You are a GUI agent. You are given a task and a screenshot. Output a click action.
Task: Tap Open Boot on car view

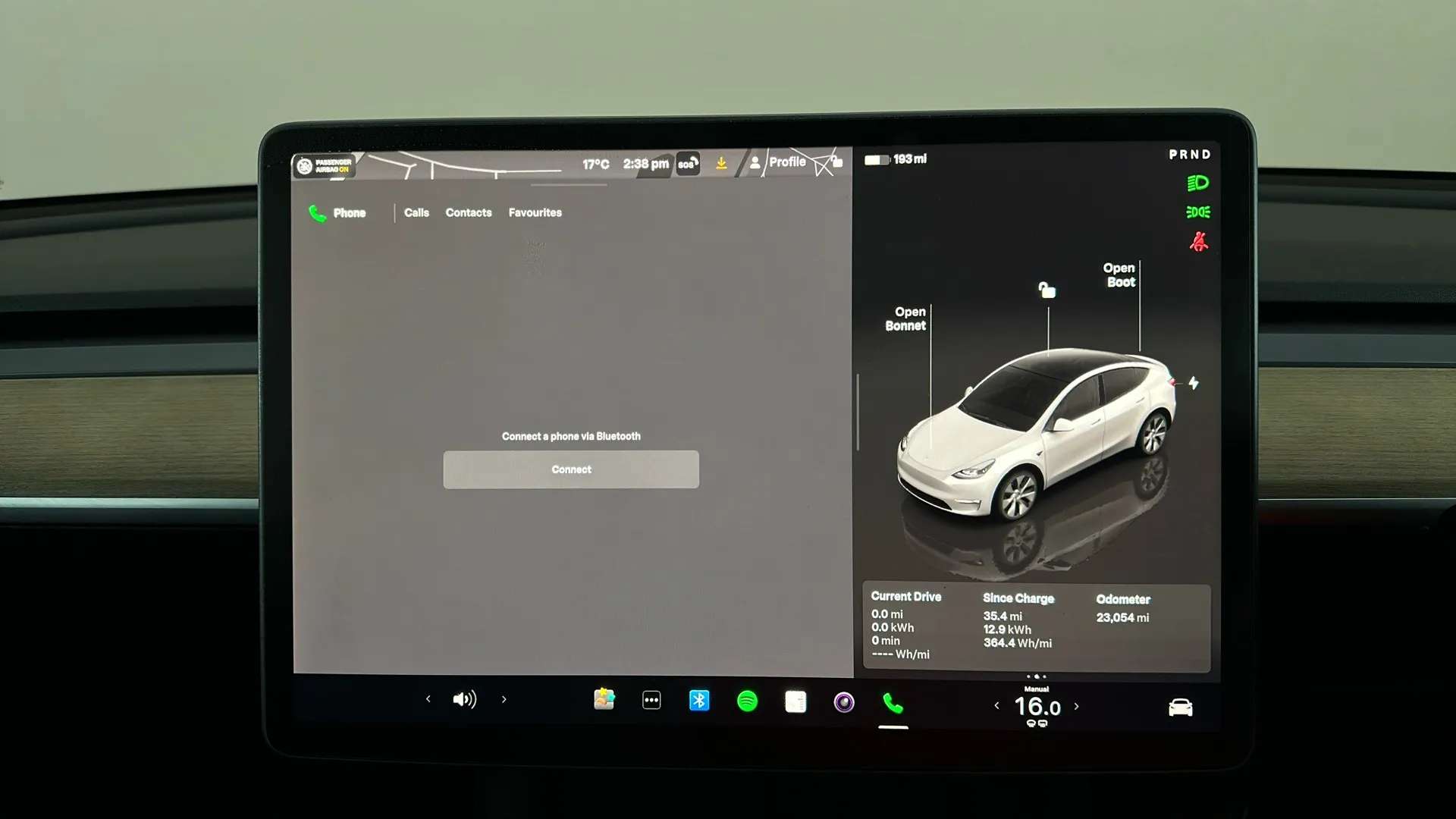click(x=1120, y=275)
